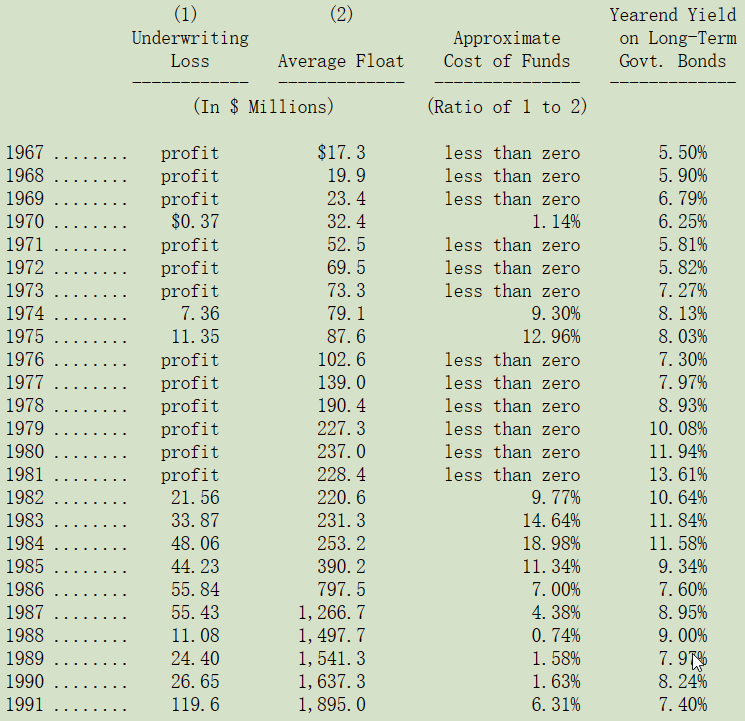The width and height of the screenshot is (745, 721).
Task: Click the Underwriting Loss column header
Action: [190, 49]
